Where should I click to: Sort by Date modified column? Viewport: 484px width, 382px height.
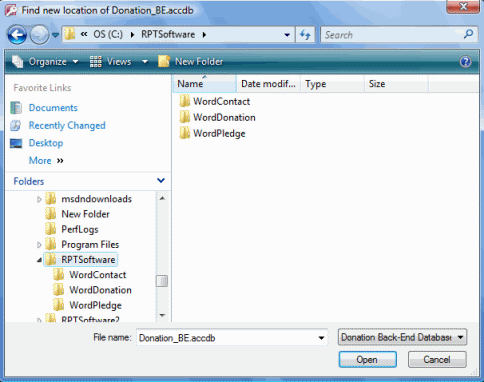click(x=268, y=84)
